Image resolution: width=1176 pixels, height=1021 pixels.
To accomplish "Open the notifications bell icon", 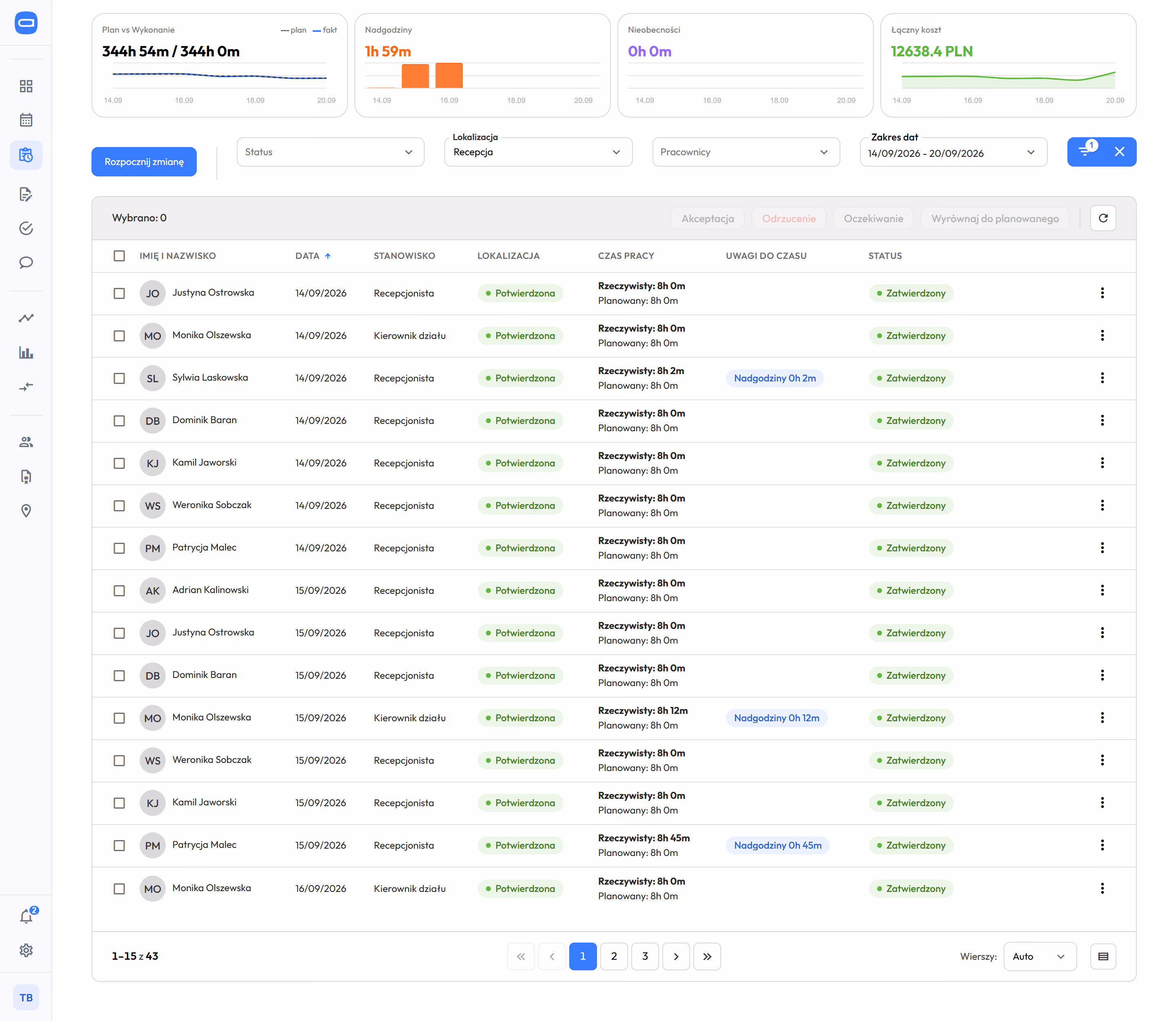I will (26, 916).
